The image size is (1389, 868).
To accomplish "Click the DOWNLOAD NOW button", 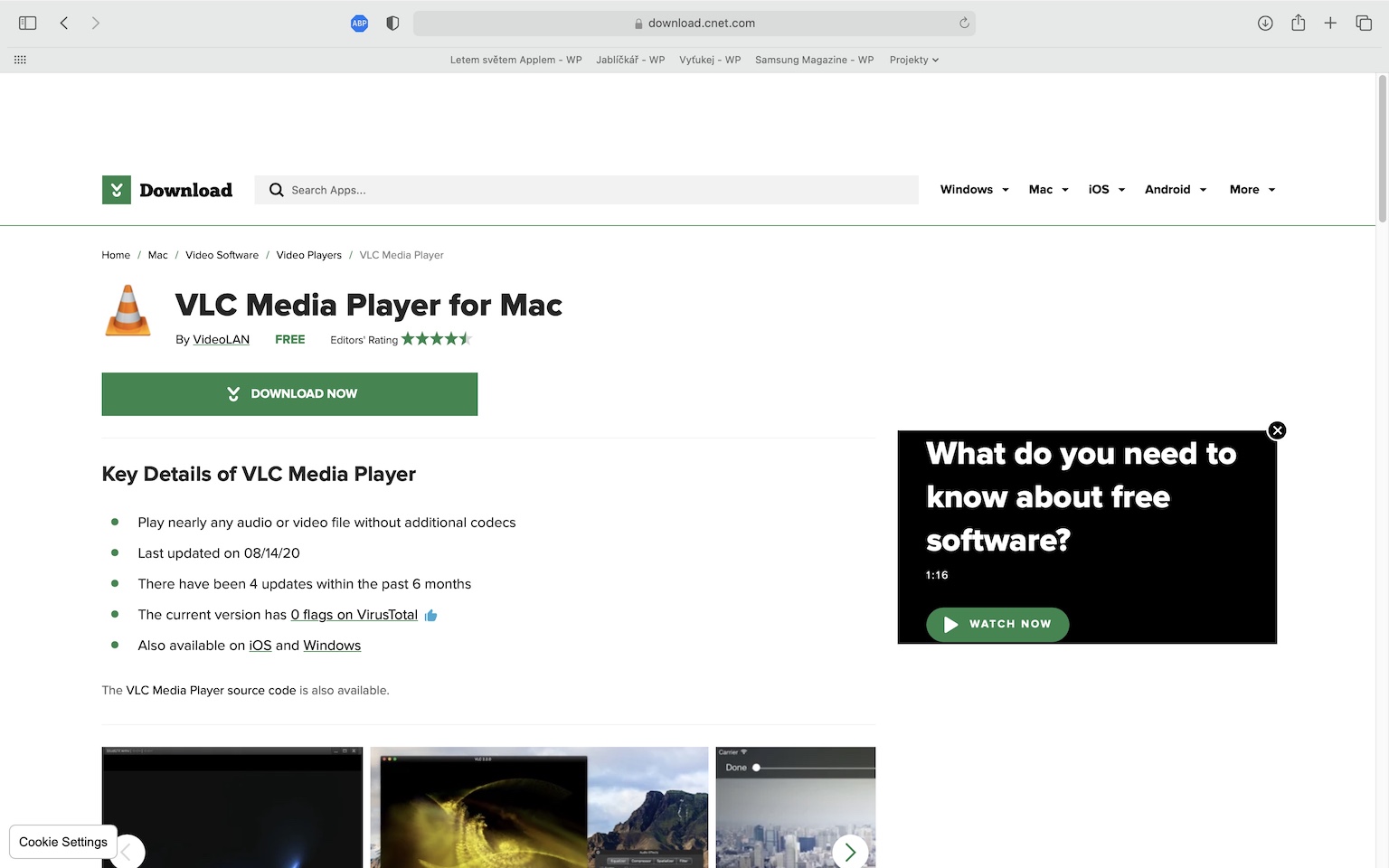I will click(x=289, y=394).
